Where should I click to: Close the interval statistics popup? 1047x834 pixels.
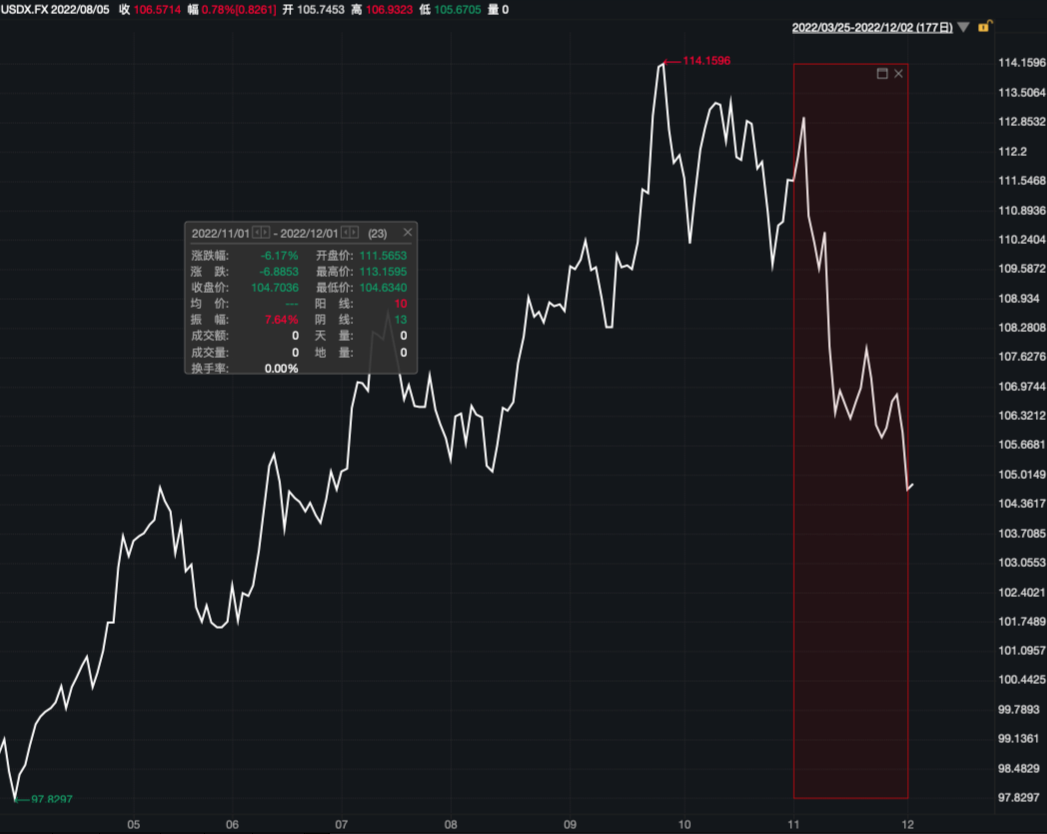coord(407,233)
